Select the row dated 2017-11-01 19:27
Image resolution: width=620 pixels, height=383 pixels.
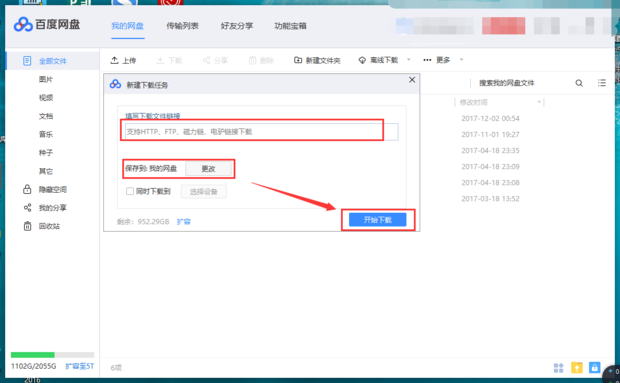coord(490,134)
